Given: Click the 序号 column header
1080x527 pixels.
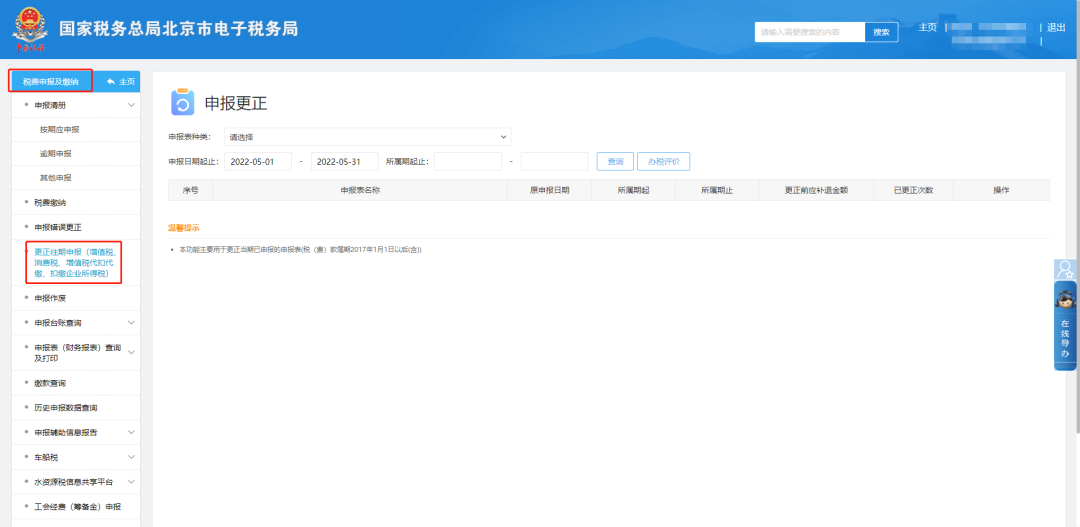Looking at the screenshot, I should [190, 190].
